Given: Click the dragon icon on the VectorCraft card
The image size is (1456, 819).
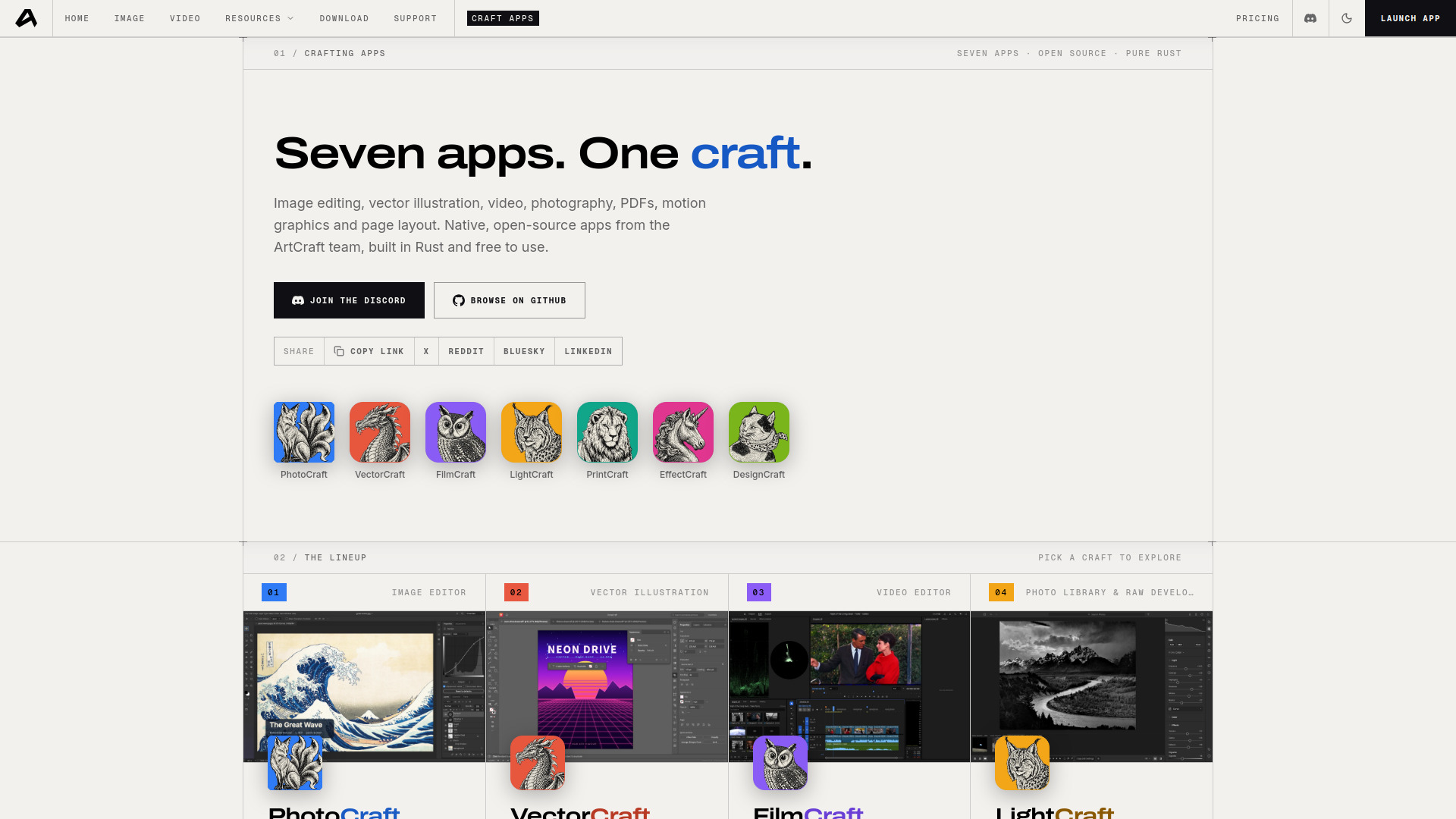Looking at the screenshot, I should pyautogui.click(x=538, y=763).
